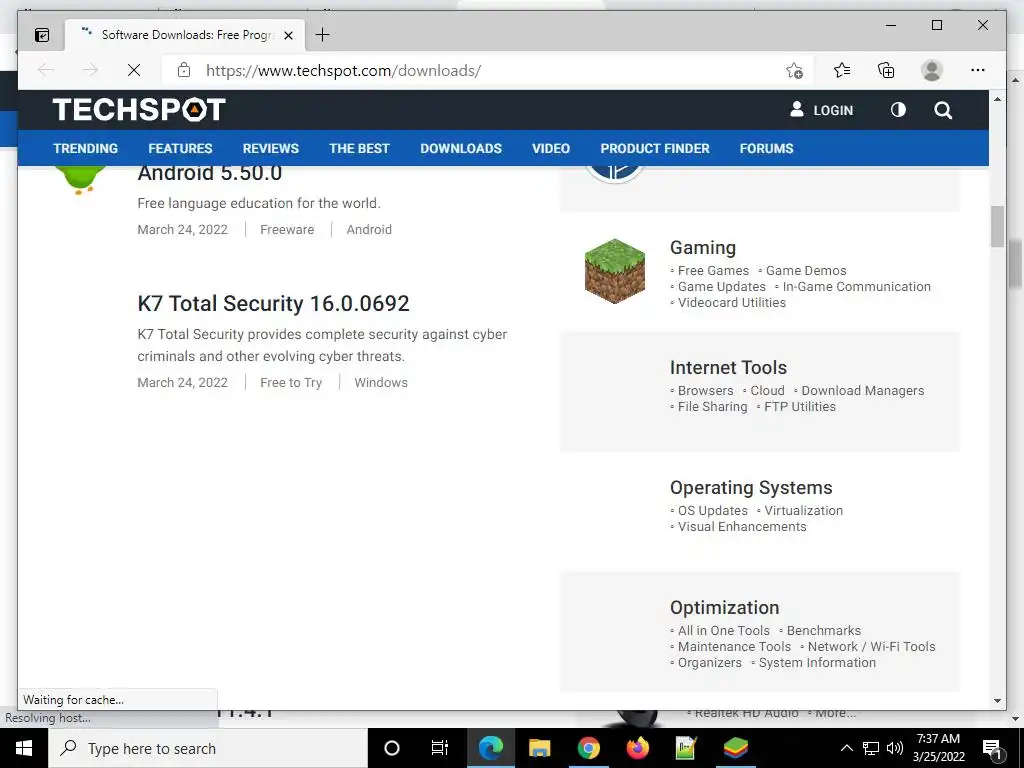Open K7 Total Security 16.0.0692 download
The height and width of the screenshot is (768, 1024).
point(274,304)
